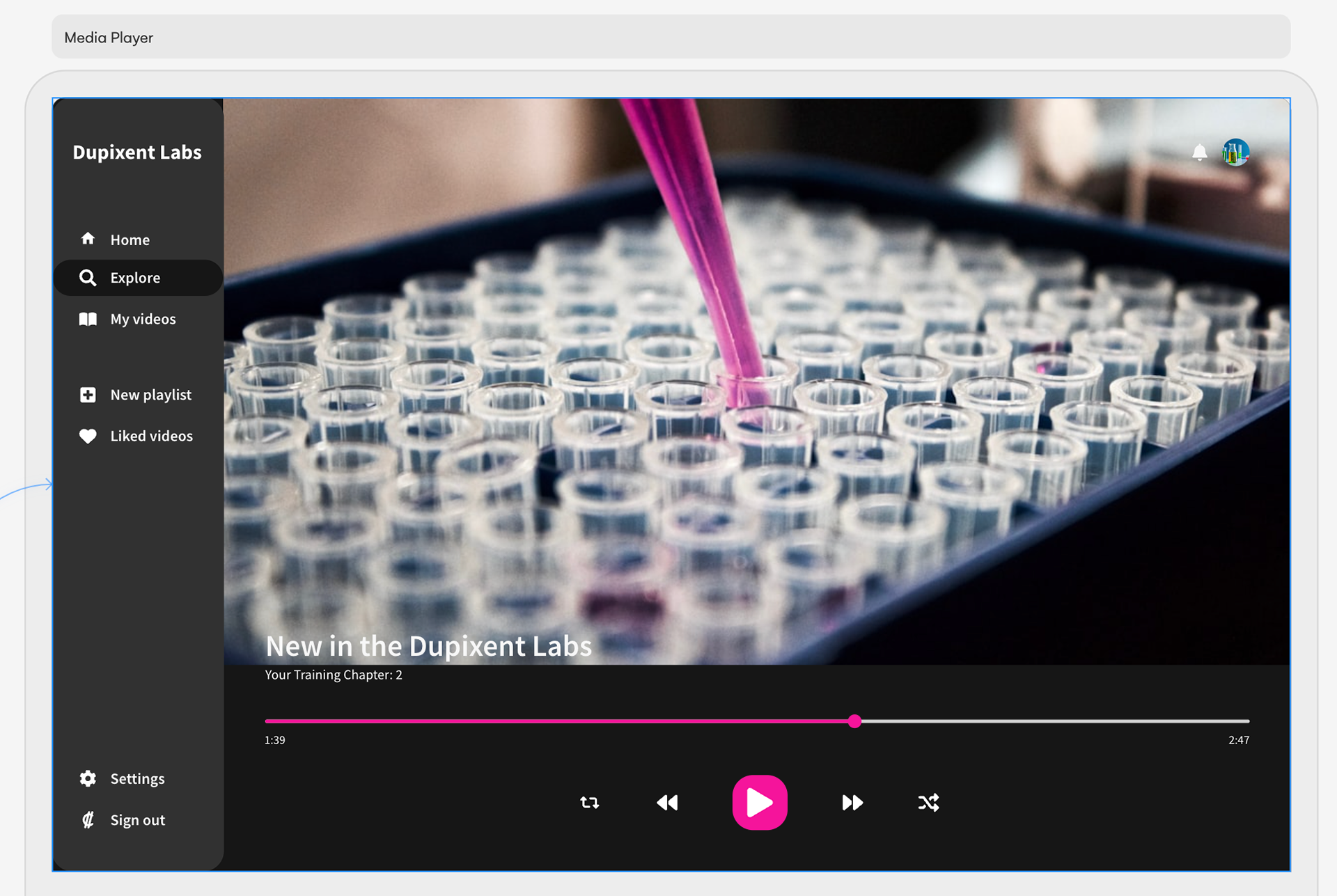Click Your Training Chapter: 2 subtitle
The height and width of the screenshot is (896, 1337).
point(334,675)
